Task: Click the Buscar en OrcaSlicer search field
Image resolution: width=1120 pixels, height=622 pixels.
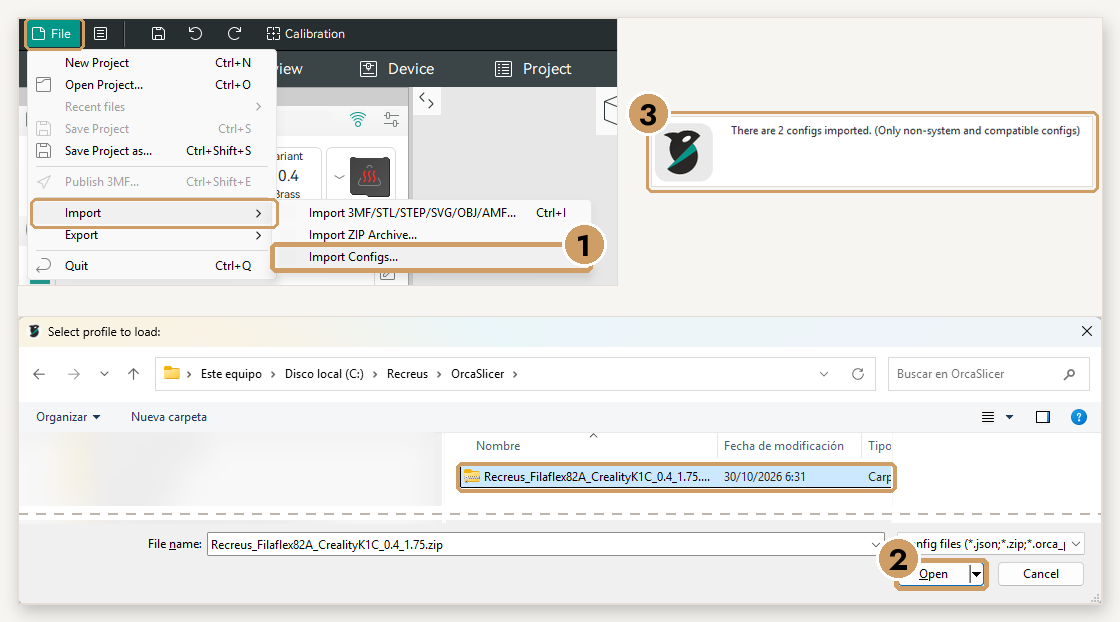Action: [989, 374]
